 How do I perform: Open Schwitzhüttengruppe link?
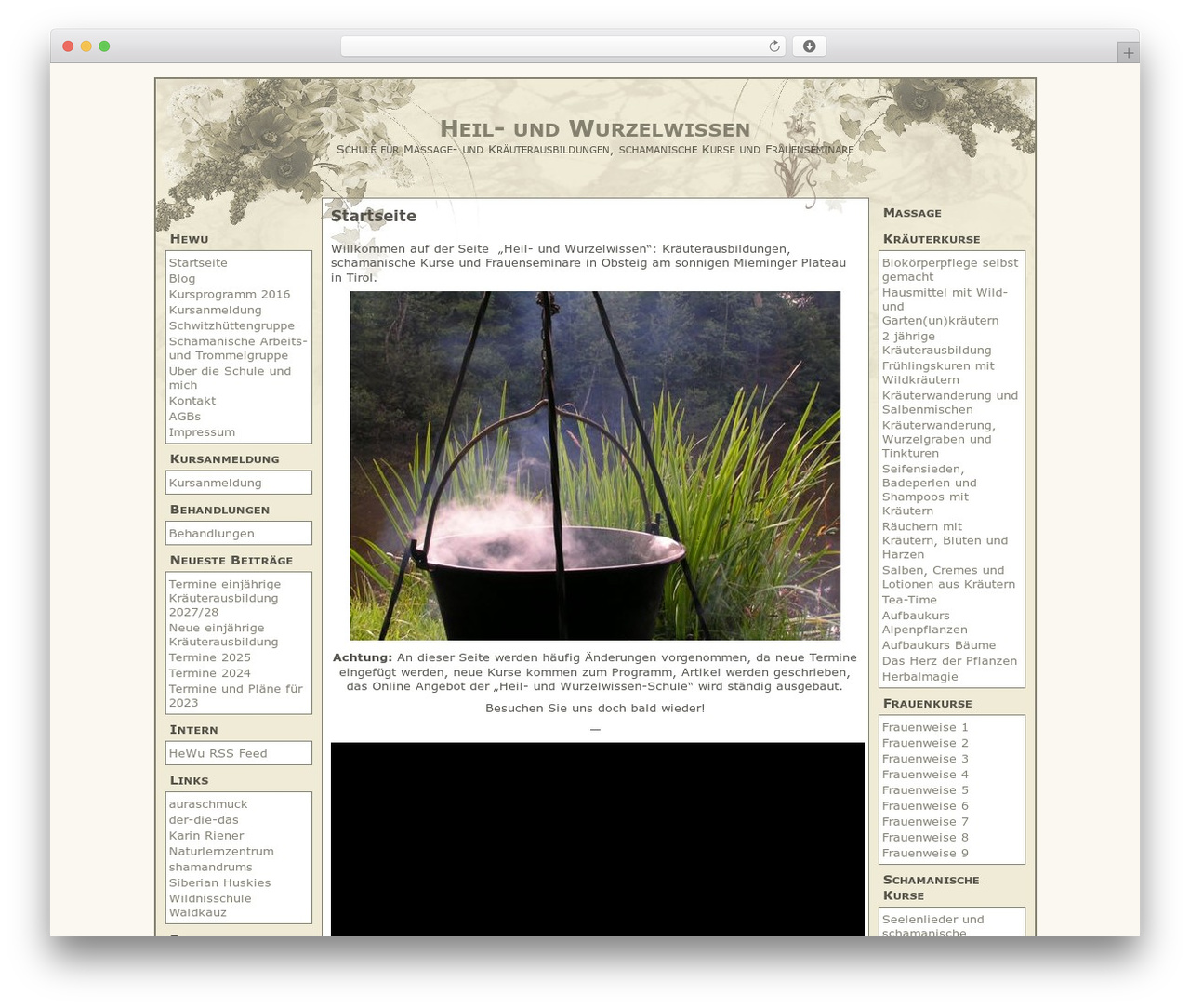[x=231, y=326]
